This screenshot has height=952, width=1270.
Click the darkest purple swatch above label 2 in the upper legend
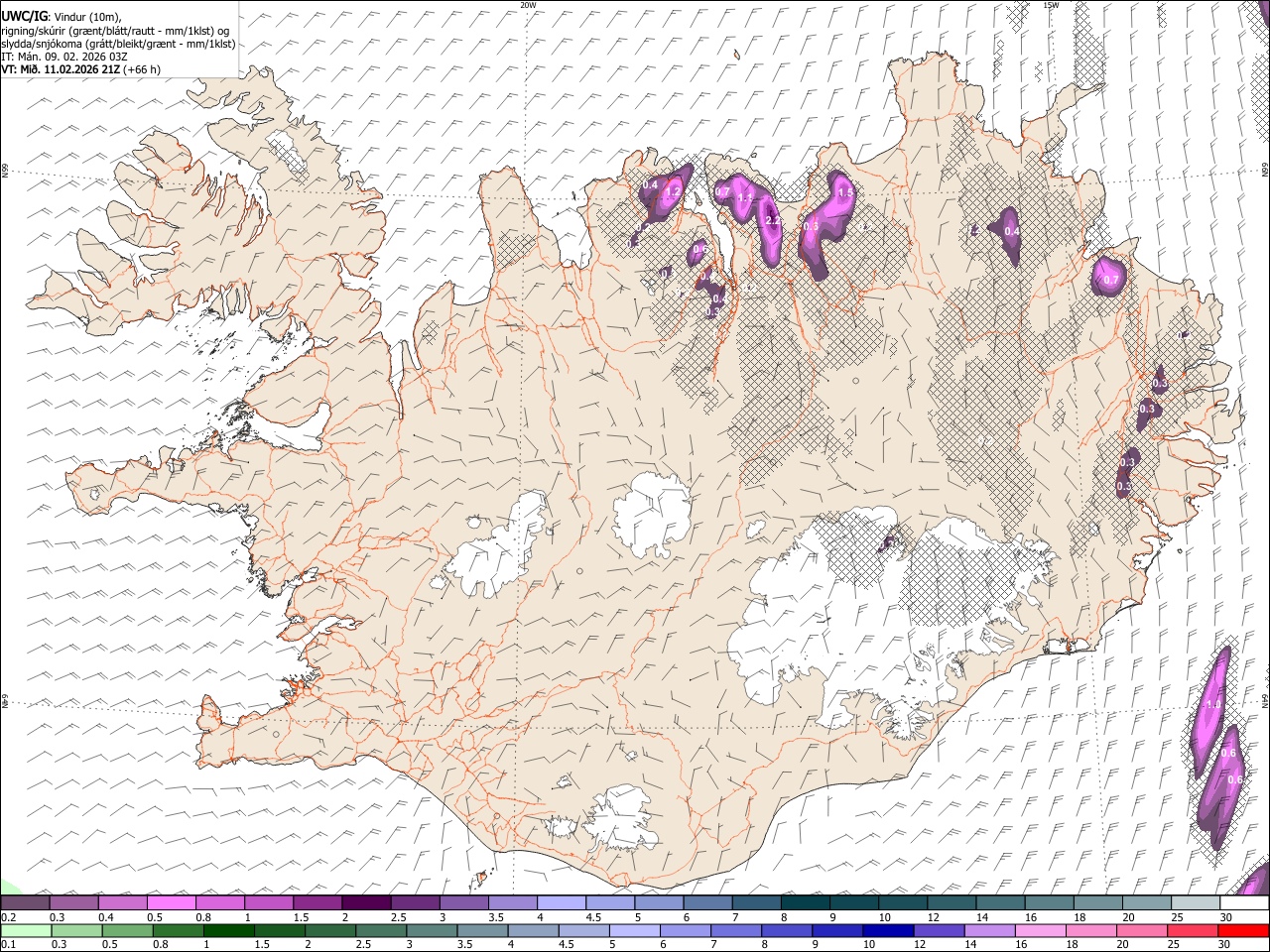(366, 903)
